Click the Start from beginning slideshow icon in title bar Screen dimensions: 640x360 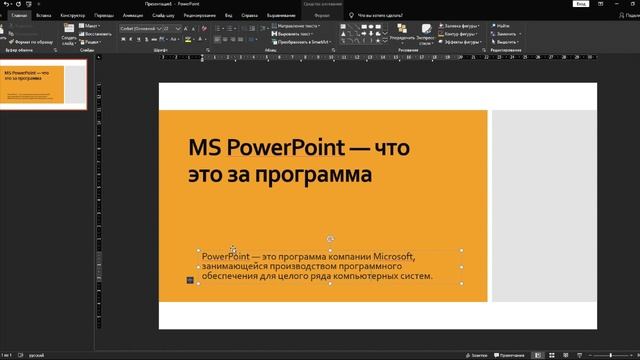tap(29, 4)
